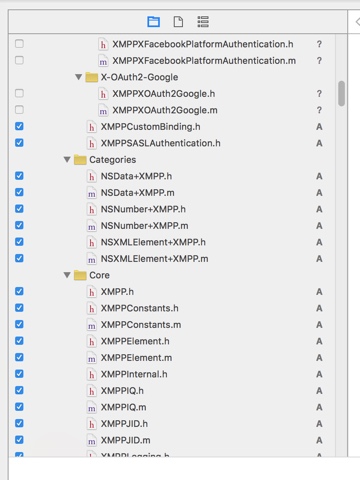
Task: Uncheck the XMPPCustomBinding.h checkbox
Action: point(19,126)
